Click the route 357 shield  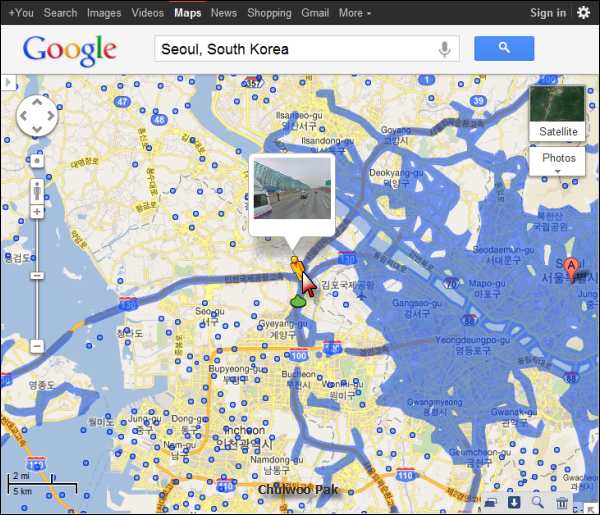pos(253,83)
